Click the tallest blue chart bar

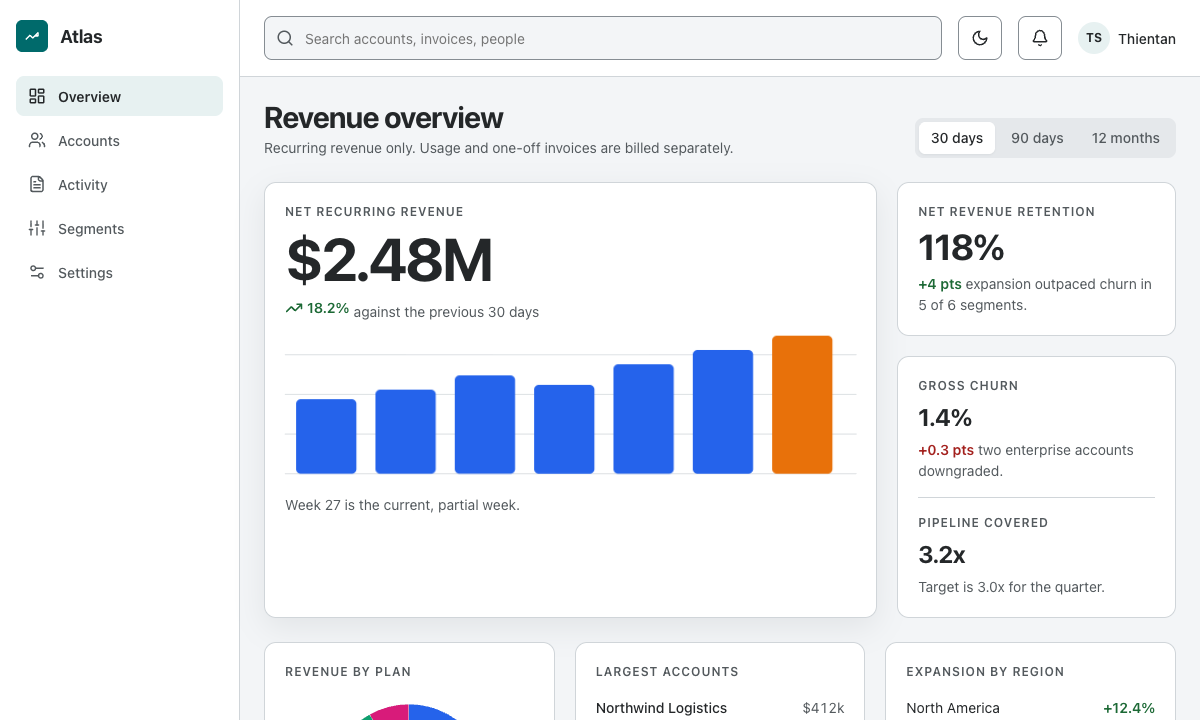pyautogui.click(x=723, y=411)
